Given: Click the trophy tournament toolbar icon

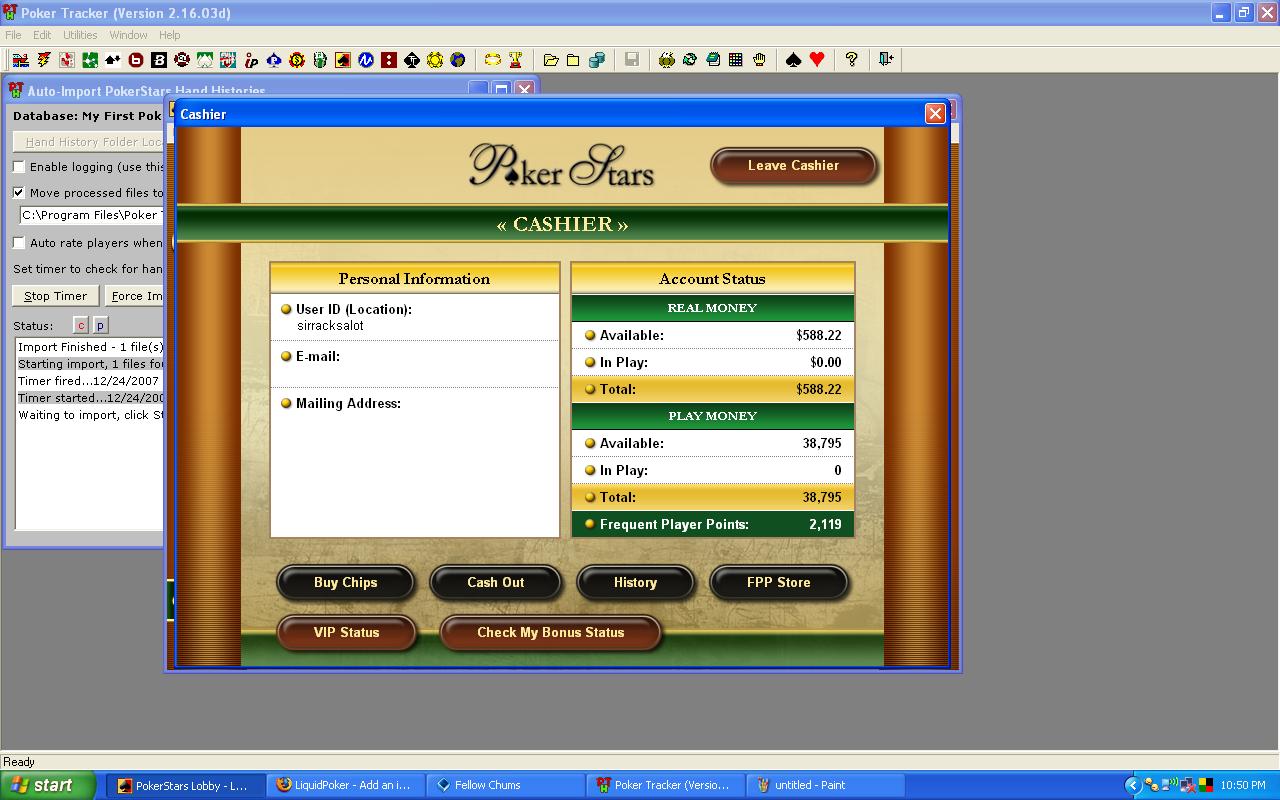Looking at the screenshot, I should [x=516, y=60].
